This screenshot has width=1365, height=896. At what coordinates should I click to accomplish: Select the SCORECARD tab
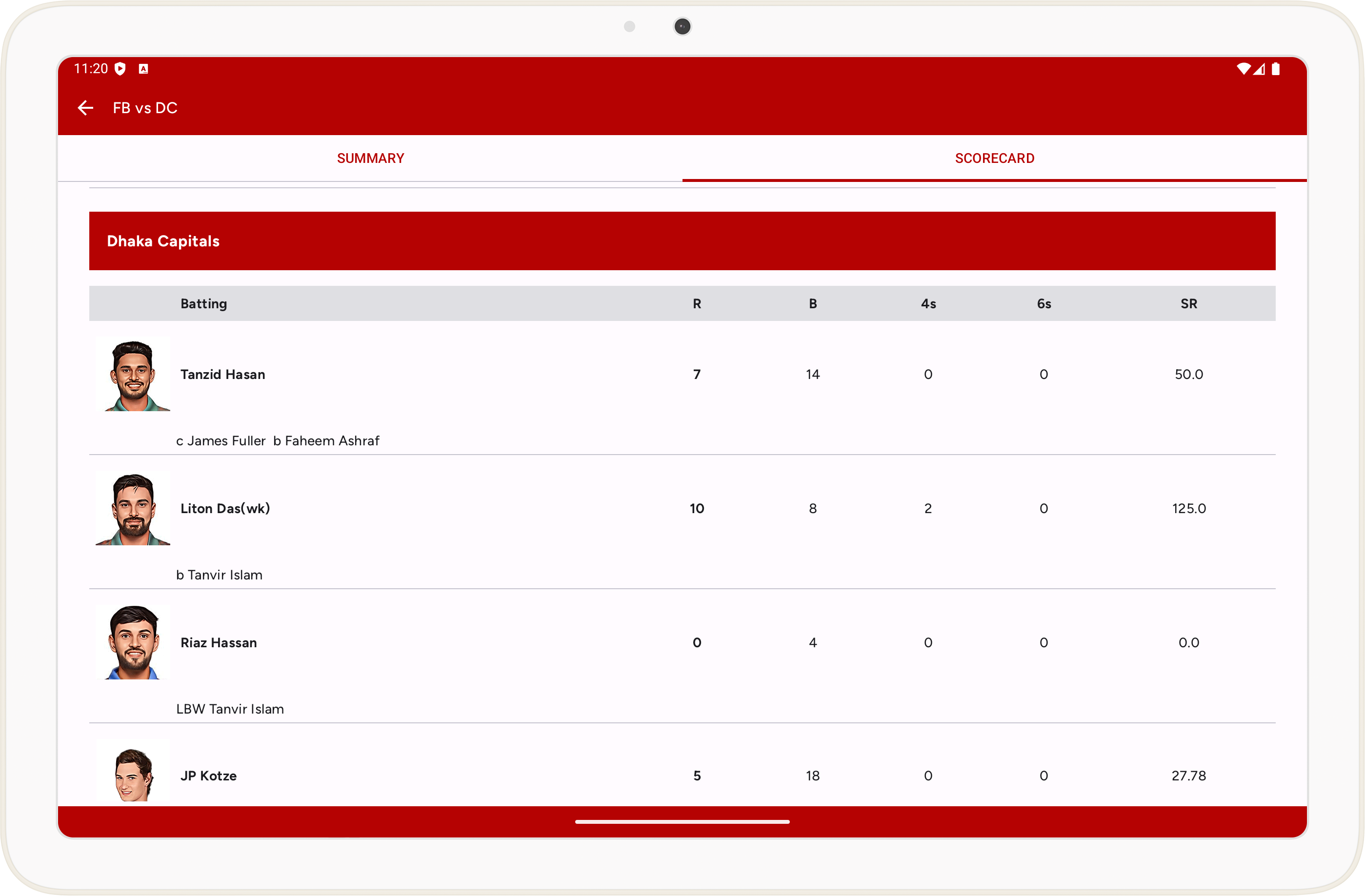(995, 158)
